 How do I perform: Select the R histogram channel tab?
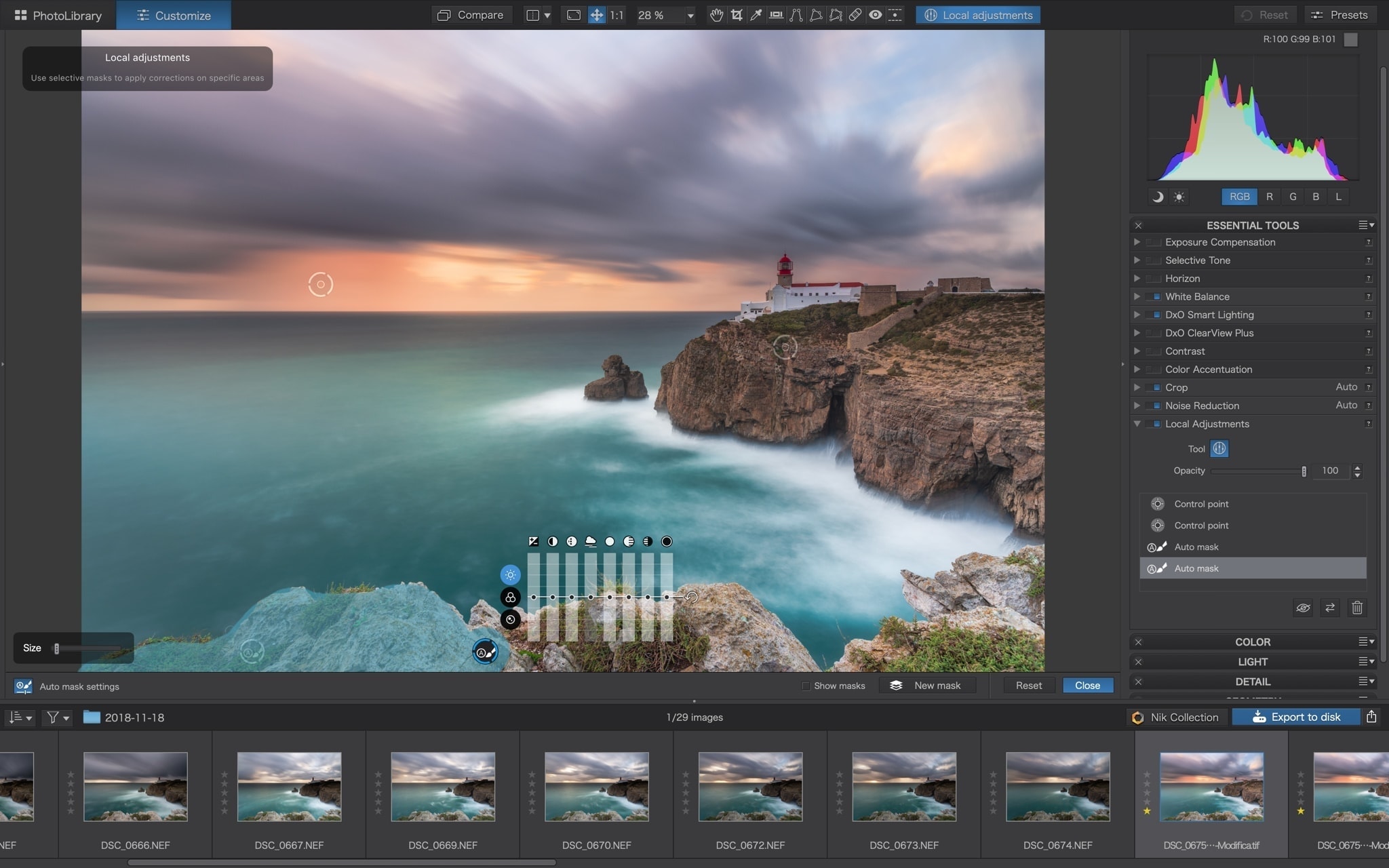point(1270,197)
